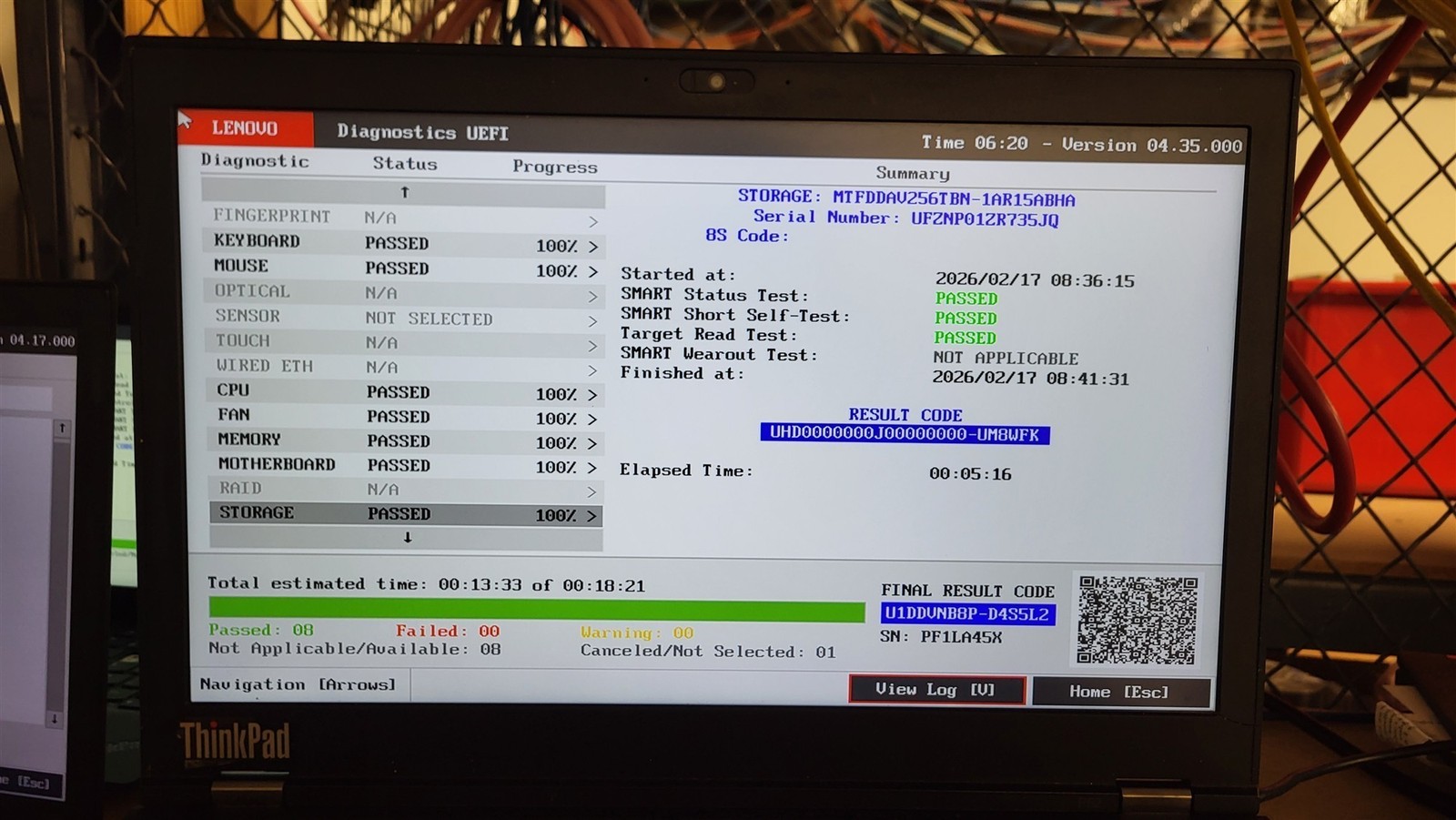Click the Status column header
The image size is (1456, 820).
tap(405, 164)
